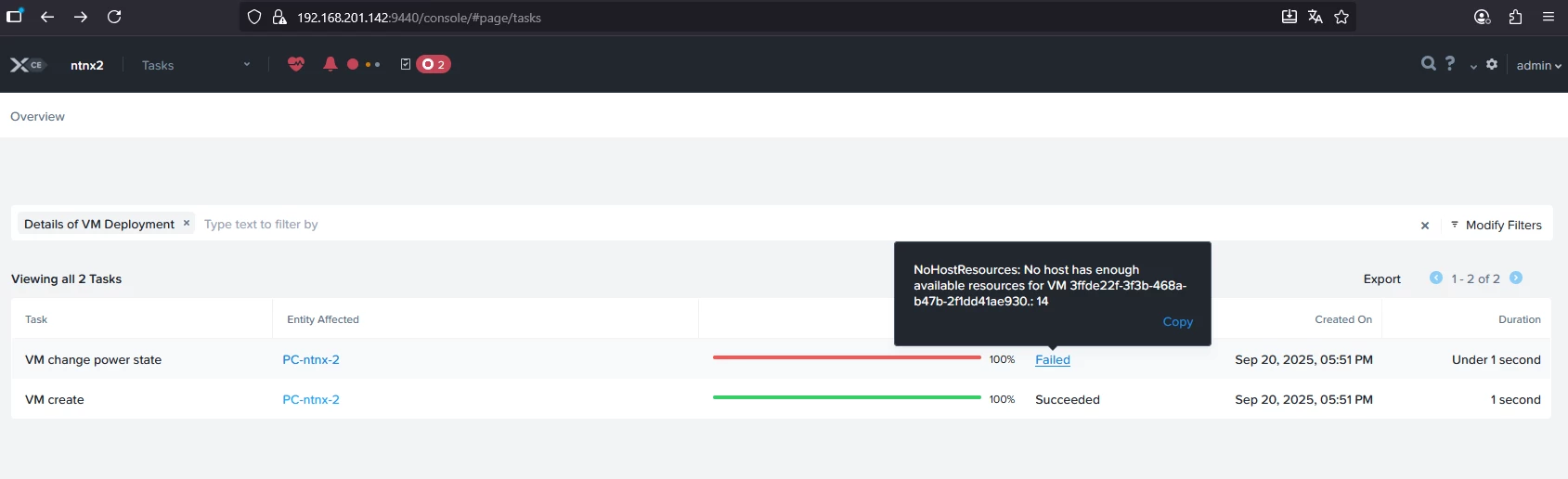Screen dimensions: 1568x479
Task: Open the cluster health heart icon
Action: (296, 64)
